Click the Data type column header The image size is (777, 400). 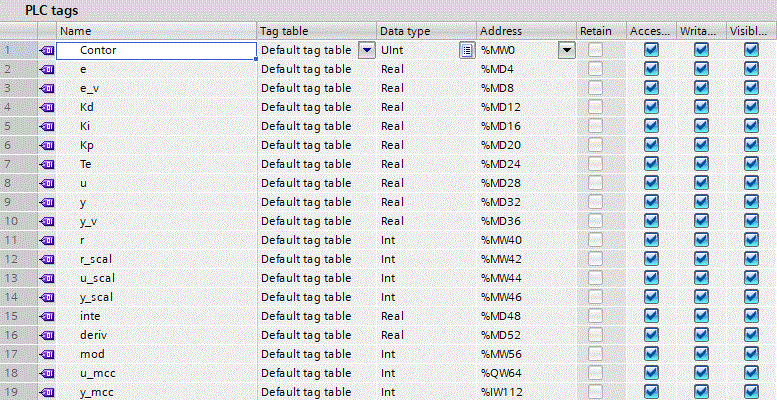tap(425, 31)
